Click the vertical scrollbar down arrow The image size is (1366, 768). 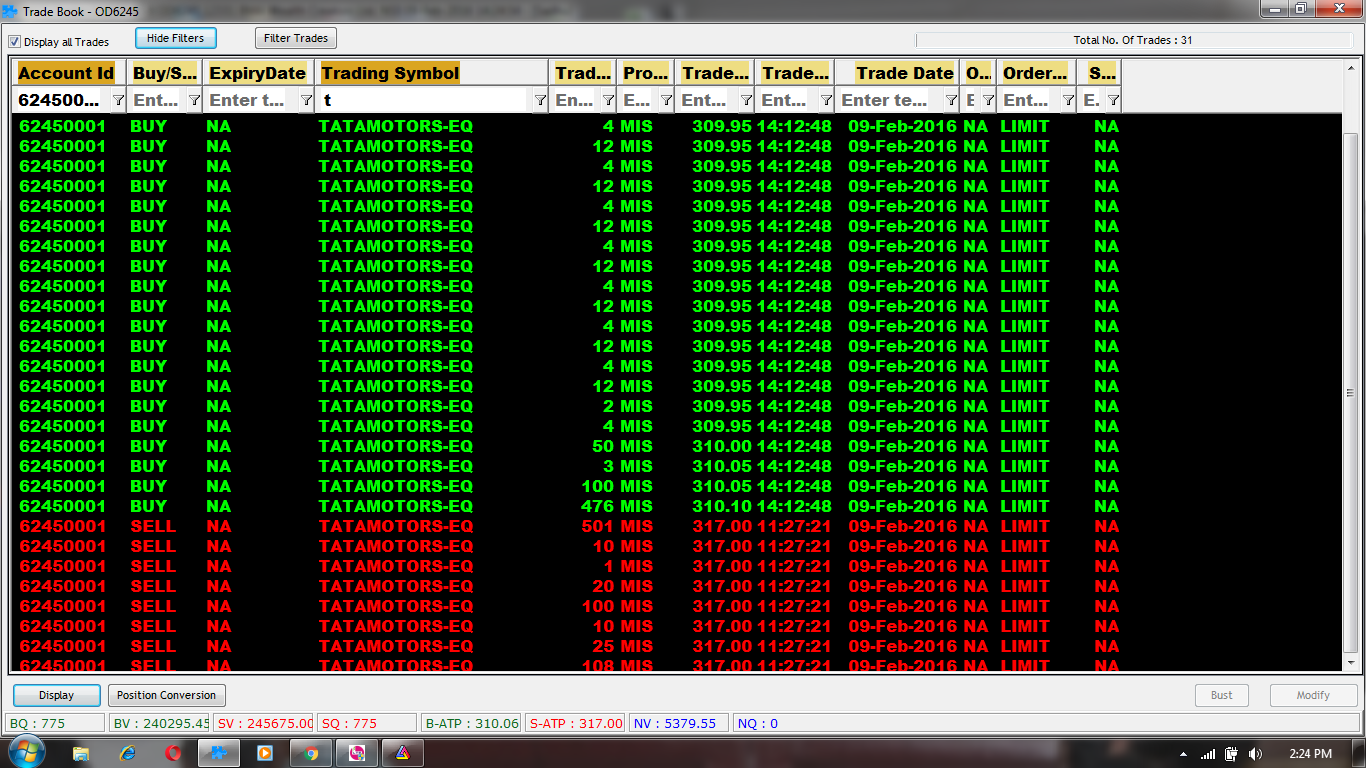1351,662
